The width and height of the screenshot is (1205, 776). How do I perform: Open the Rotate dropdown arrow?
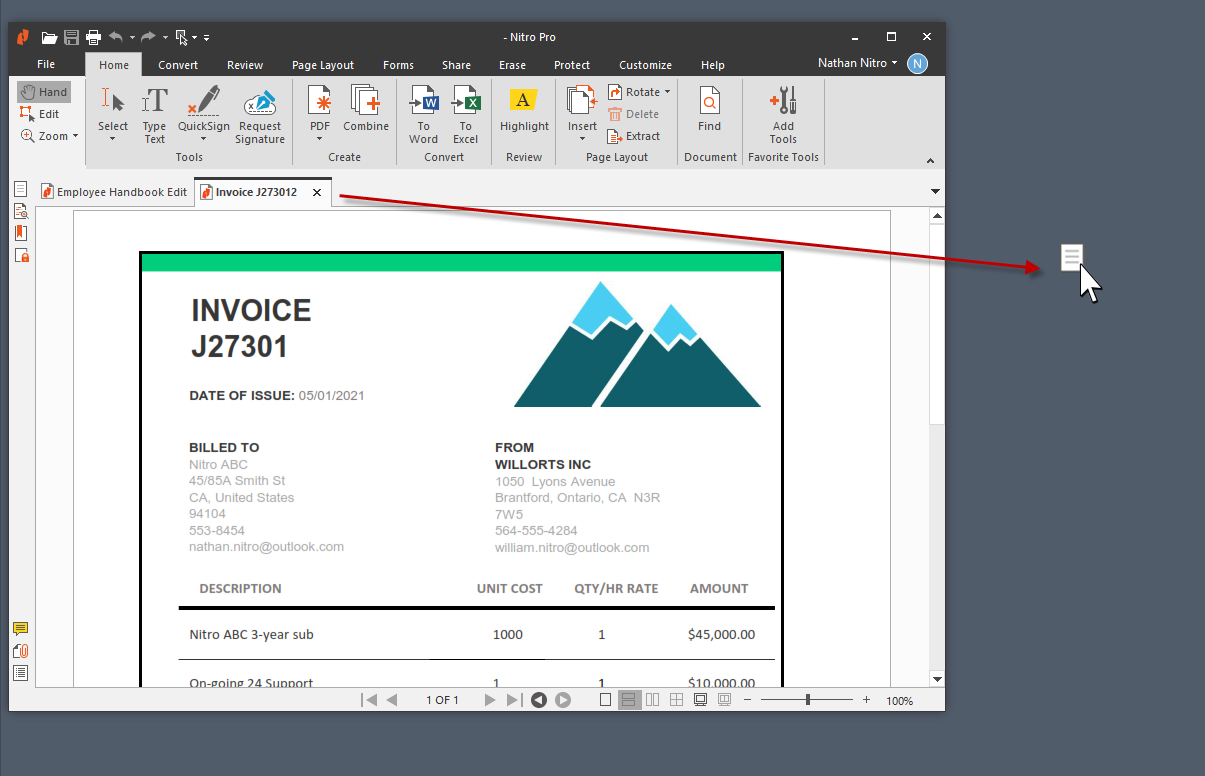667,92
